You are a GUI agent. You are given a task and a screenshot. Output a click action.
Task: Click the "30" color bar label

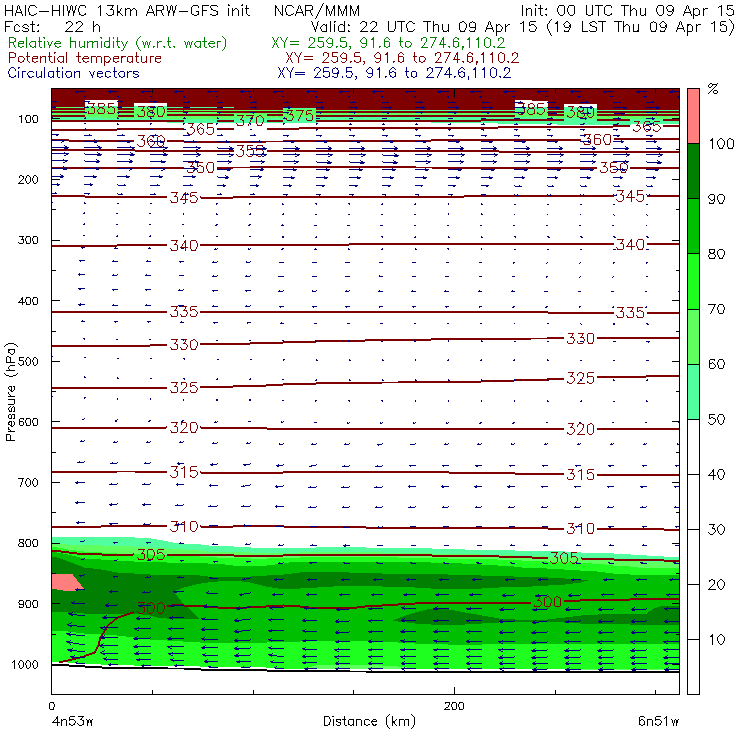pos(716,530)
